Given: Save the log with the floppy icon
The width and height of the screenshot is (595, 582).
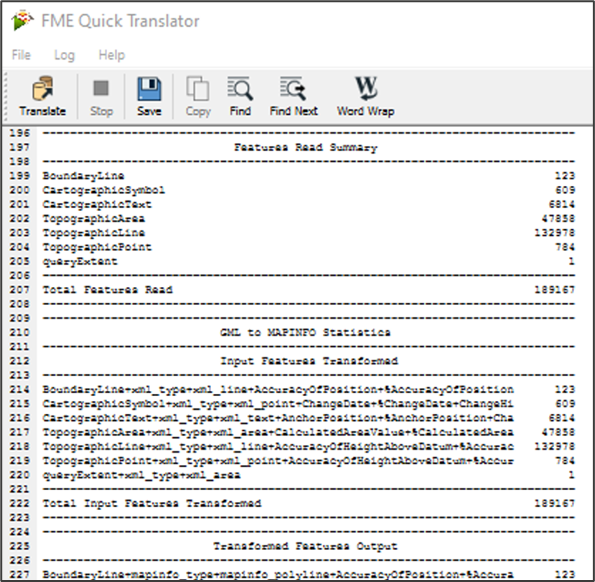Looking at the screenshot, I should coord(149,96).
